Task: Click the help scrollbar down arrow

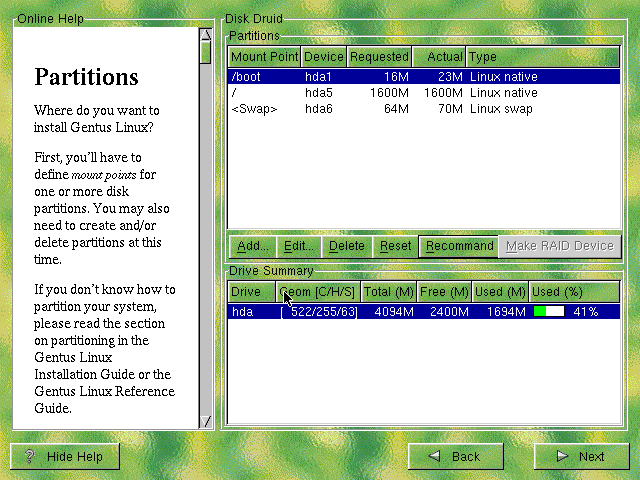Action: 206,421
